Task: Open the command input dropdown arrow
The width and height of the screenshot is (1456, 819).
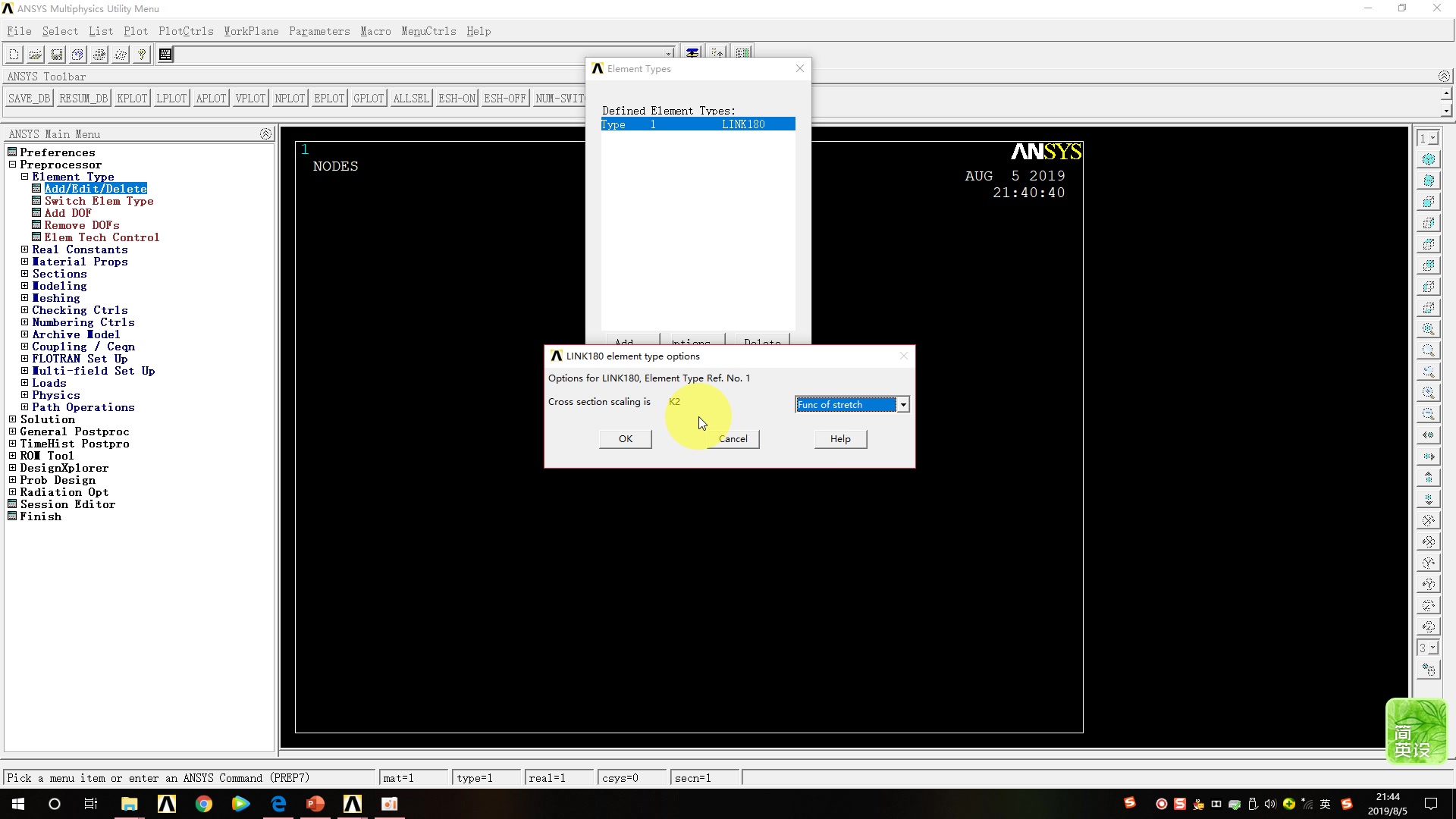Action: [x=669, y=54]
